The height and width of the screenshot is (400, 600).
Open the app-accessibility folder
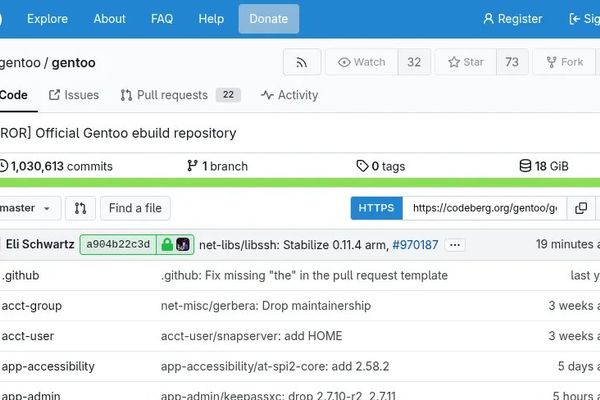[48, 366]
